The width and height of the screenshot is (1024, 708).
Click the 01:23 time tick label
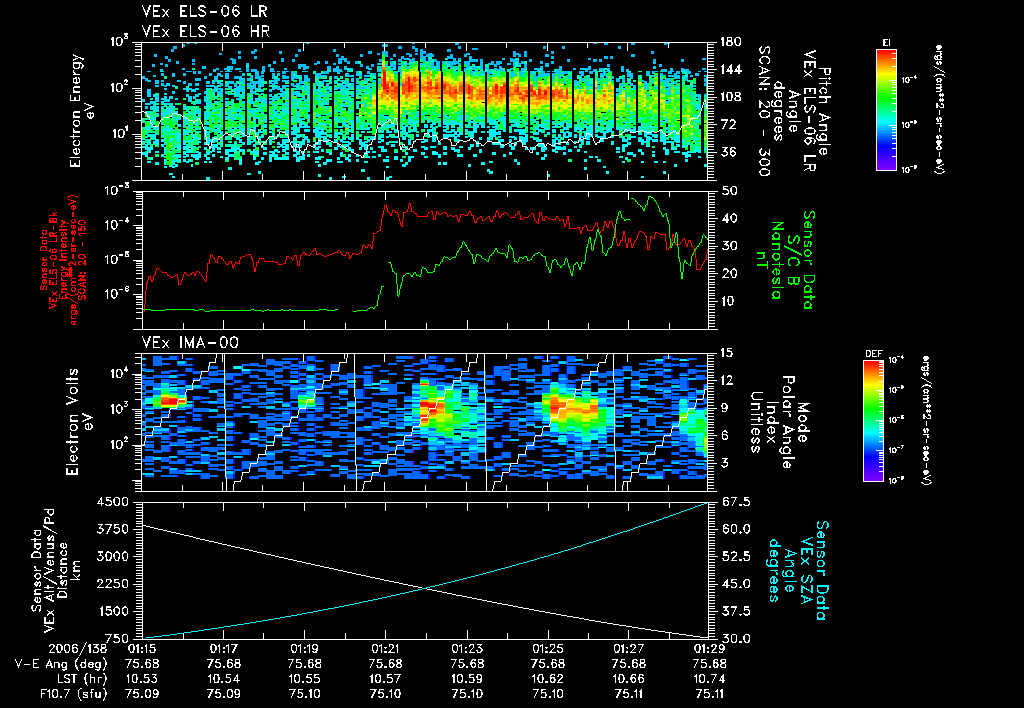pos(466,649)
